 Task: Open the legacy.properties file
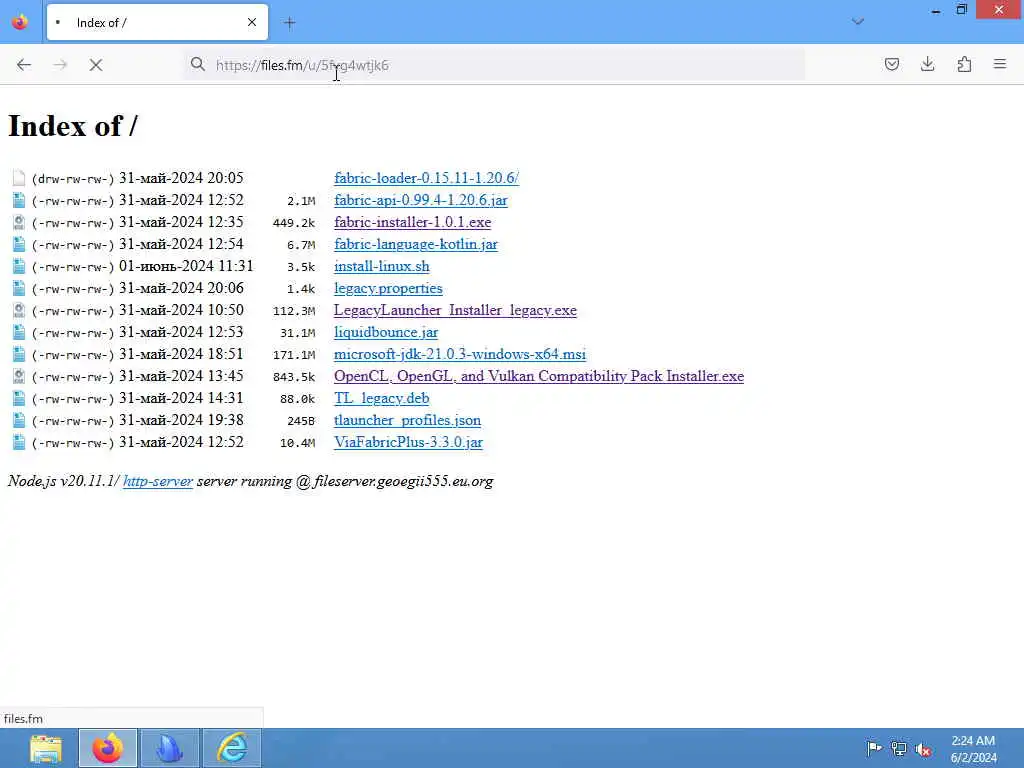point(389,288)
